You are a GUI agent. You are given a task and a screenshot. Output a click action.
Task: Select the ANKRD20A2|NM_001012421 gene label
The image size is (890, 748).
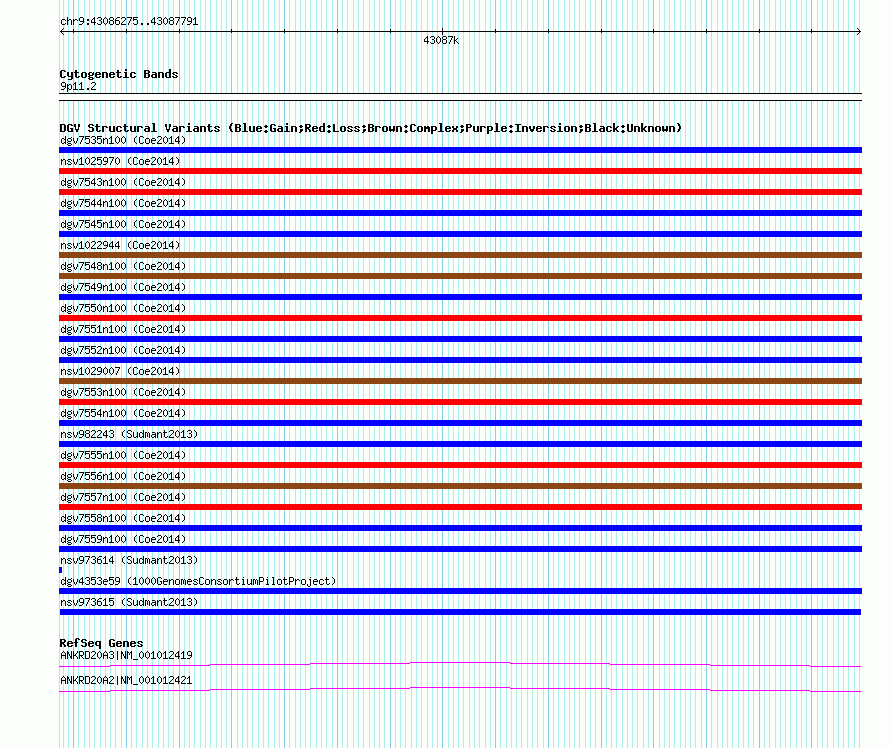pos(126,680)
